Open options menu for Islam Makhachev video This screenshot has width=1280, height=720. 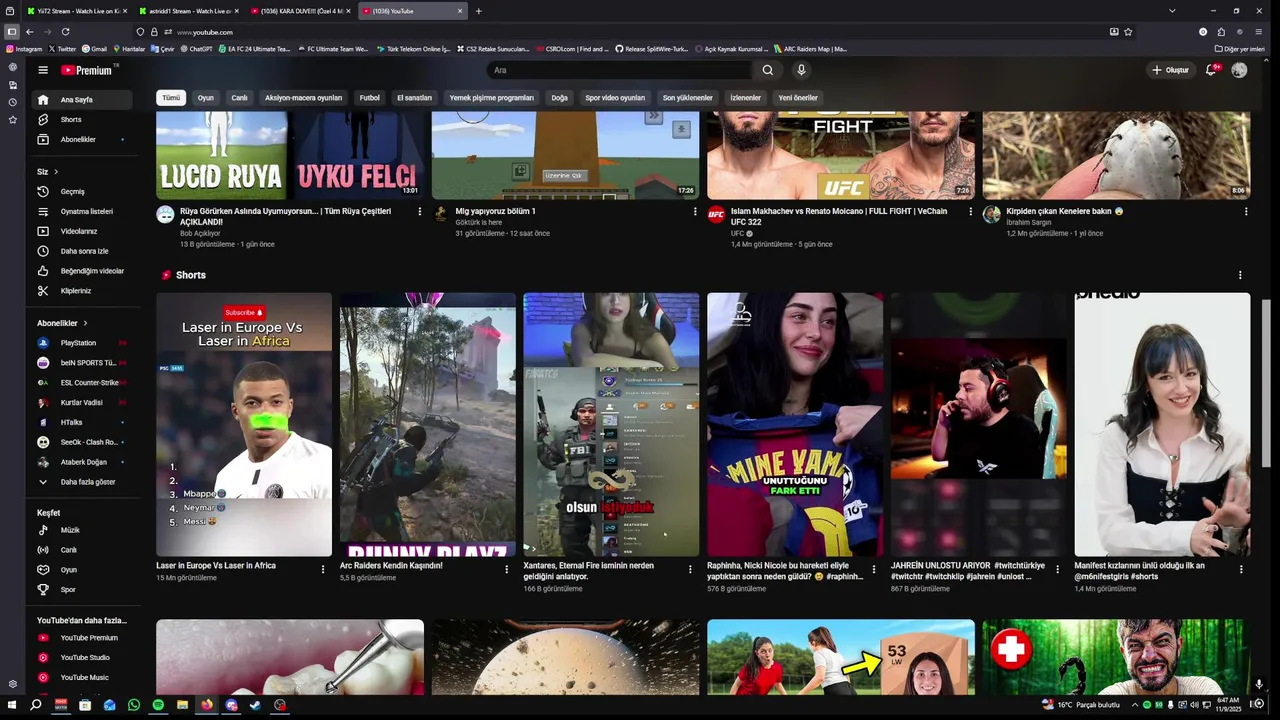pyautogui.click(x=970, y=212)
